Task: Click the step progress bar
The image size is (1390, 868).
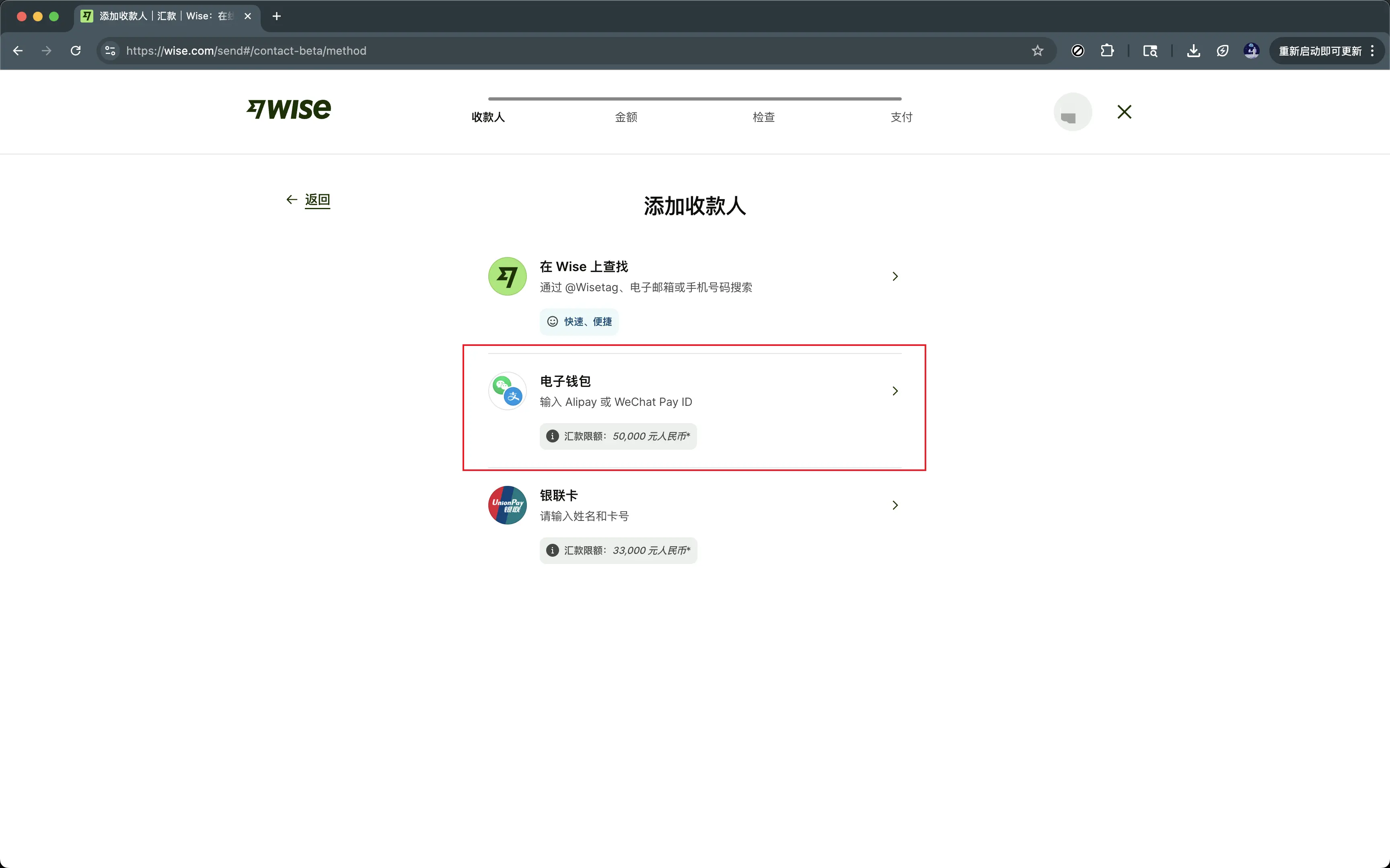Action: 695,99
